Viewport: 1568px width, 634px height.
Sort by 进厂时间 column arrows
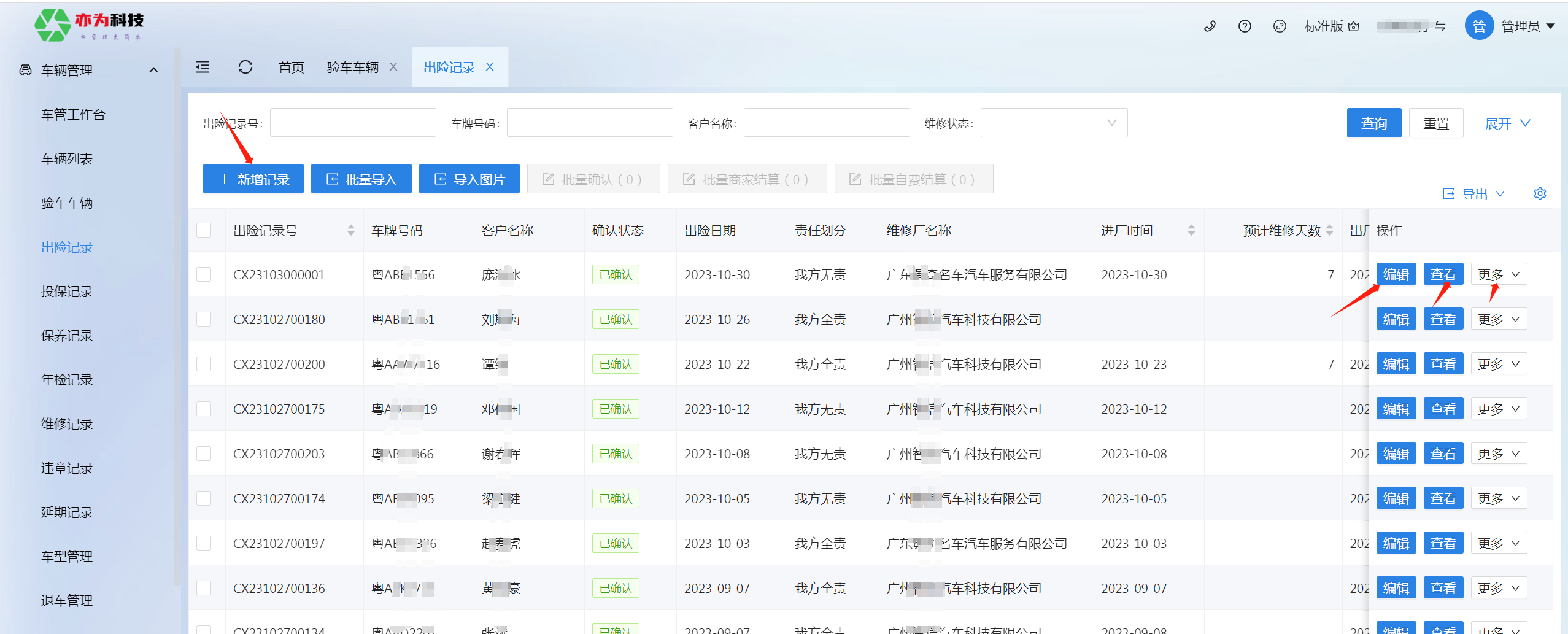(1191, 230)
